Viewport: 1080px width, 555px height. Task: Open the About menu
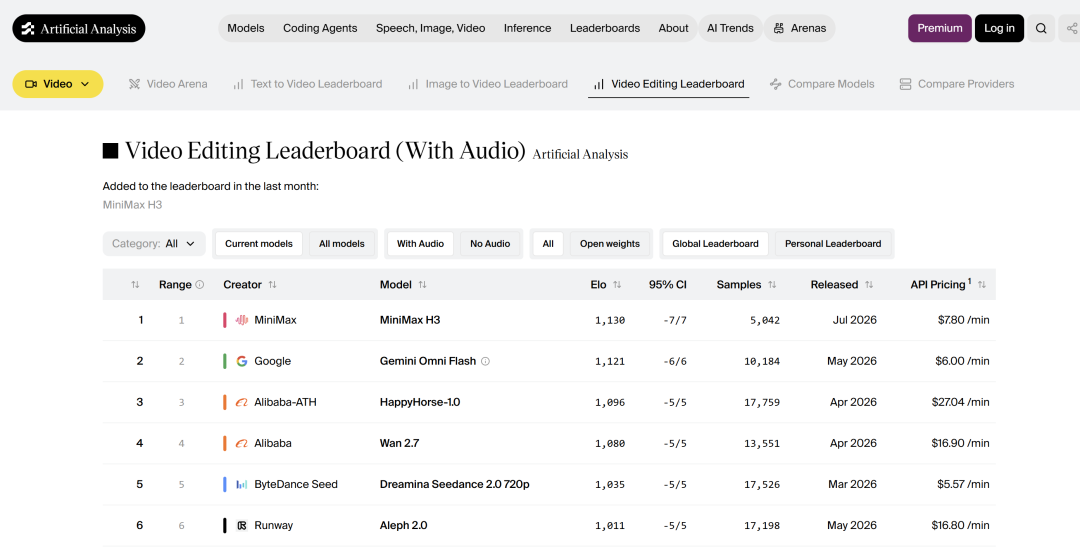(673, 28)
